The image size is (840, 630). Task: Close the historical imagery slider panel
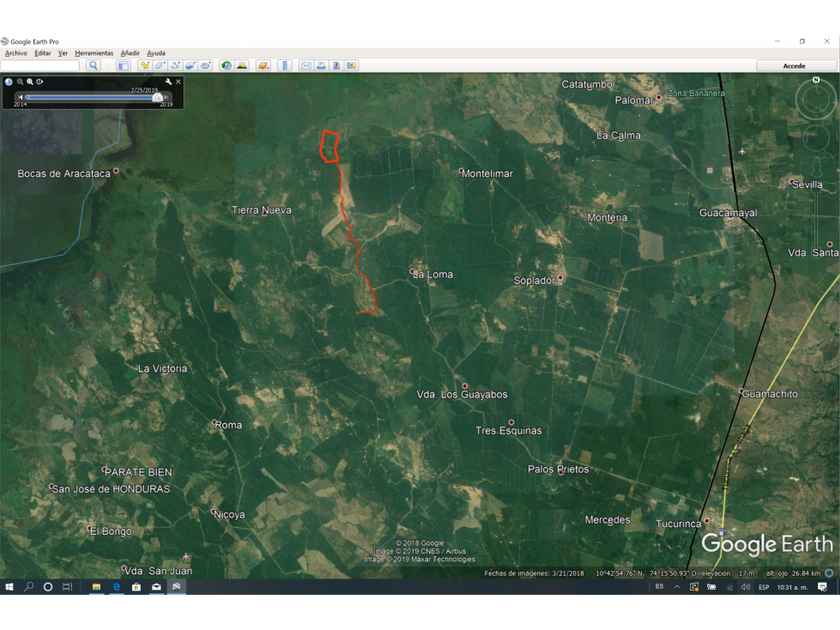[178, 82]
